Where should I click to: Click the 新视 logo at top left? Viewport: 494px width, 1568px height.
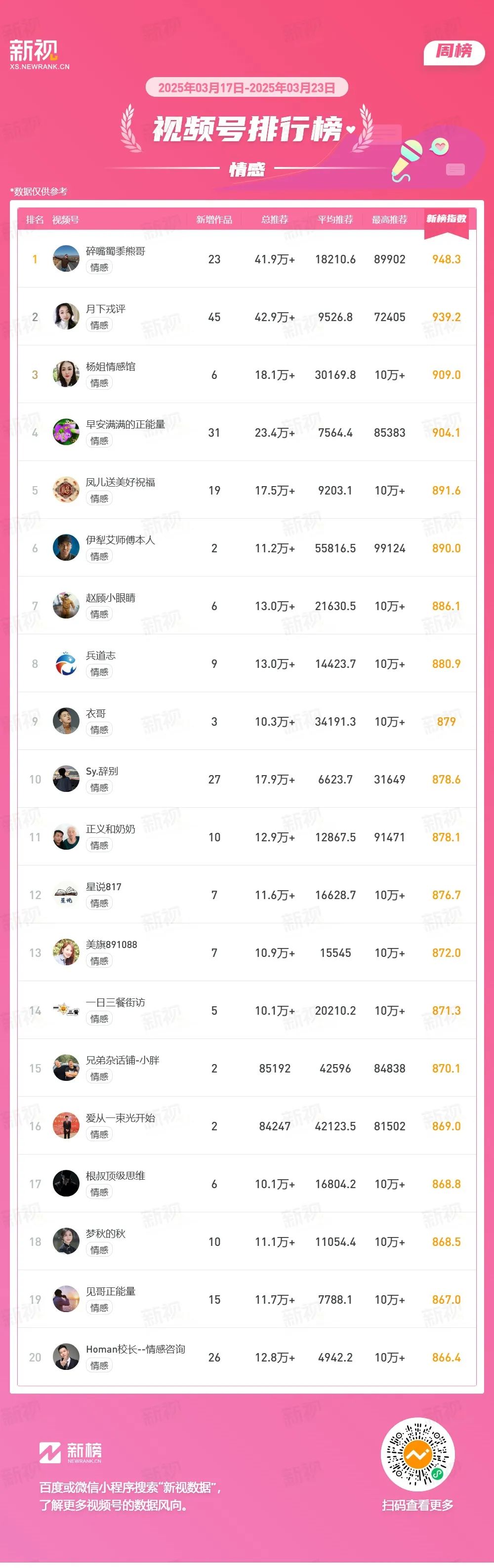click(39, 55)
